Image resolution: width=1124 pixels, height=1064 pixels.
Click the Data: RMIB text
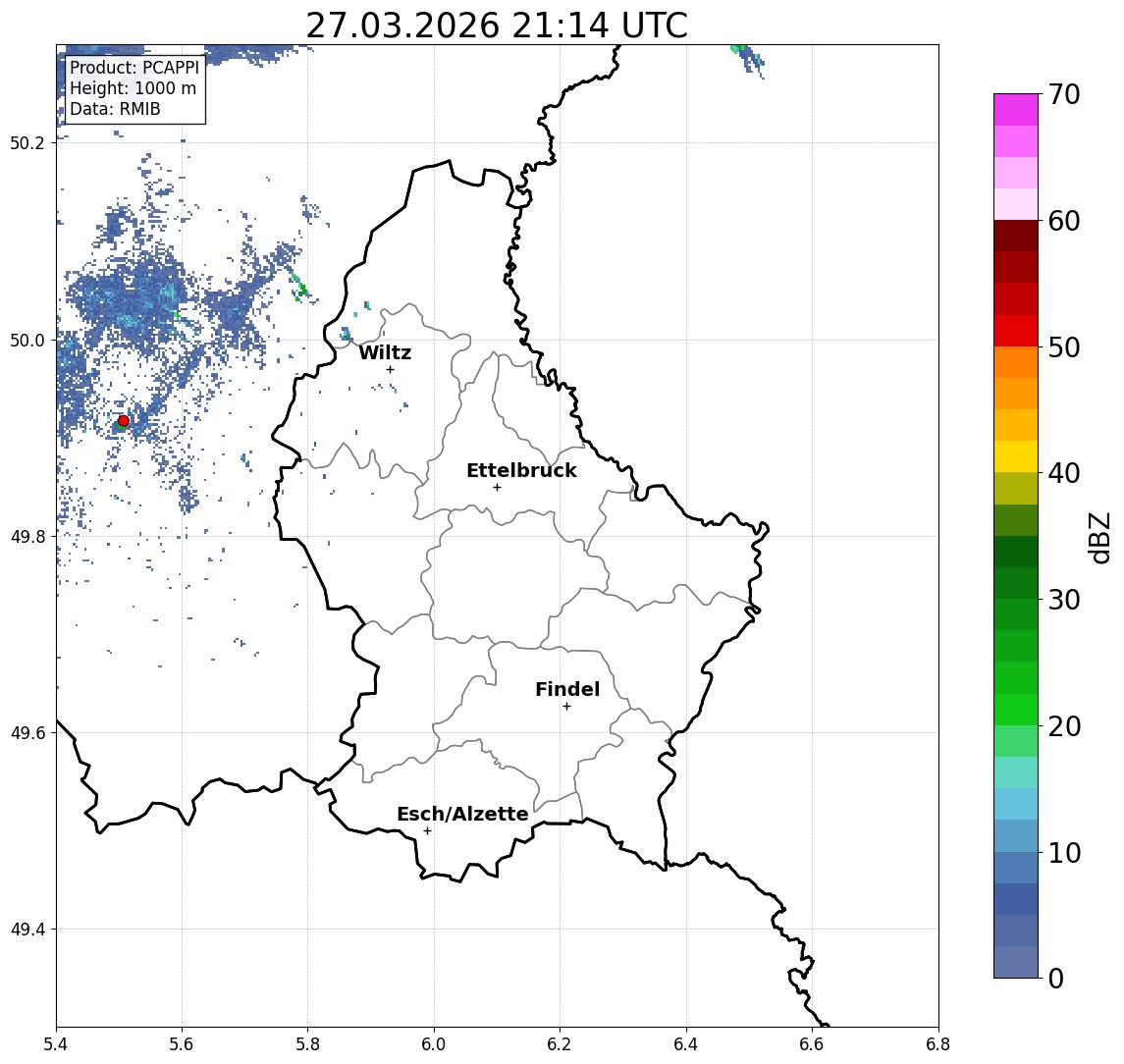click(x=115, y=109)
